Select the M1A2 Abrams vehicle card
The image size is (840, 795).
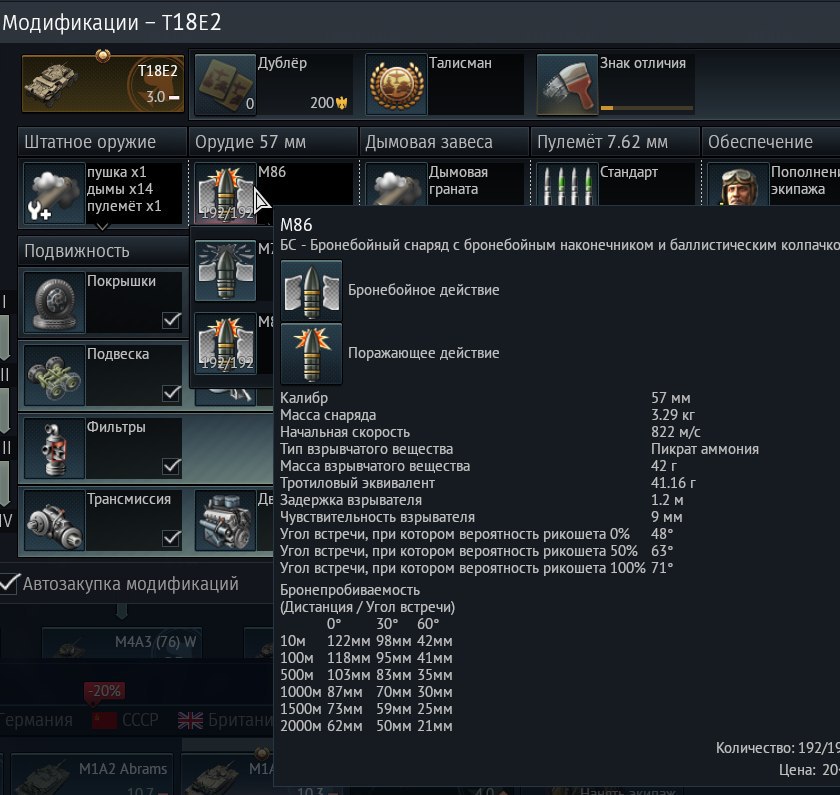coord(91,774)
